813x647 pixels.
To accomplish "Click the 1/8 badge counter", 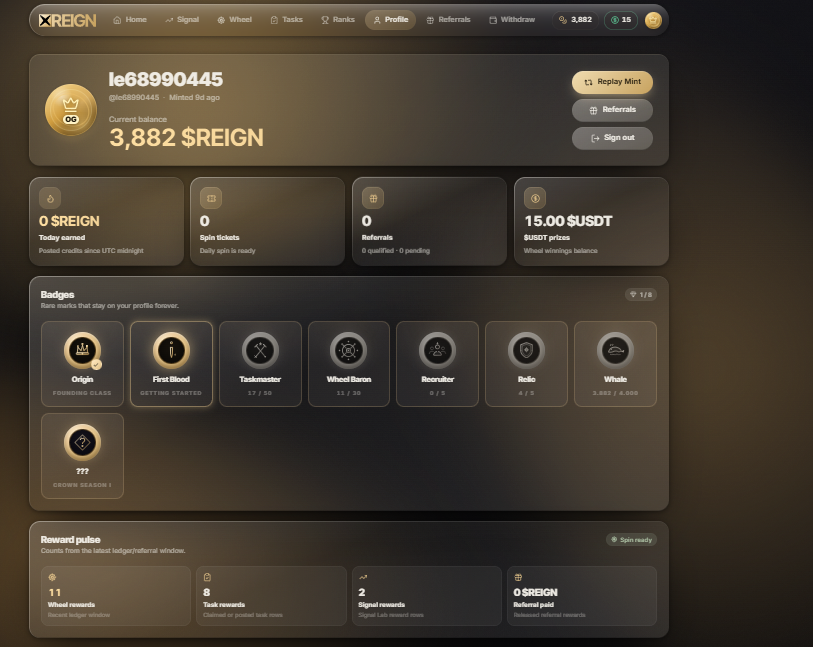I will tap(641, 294).
